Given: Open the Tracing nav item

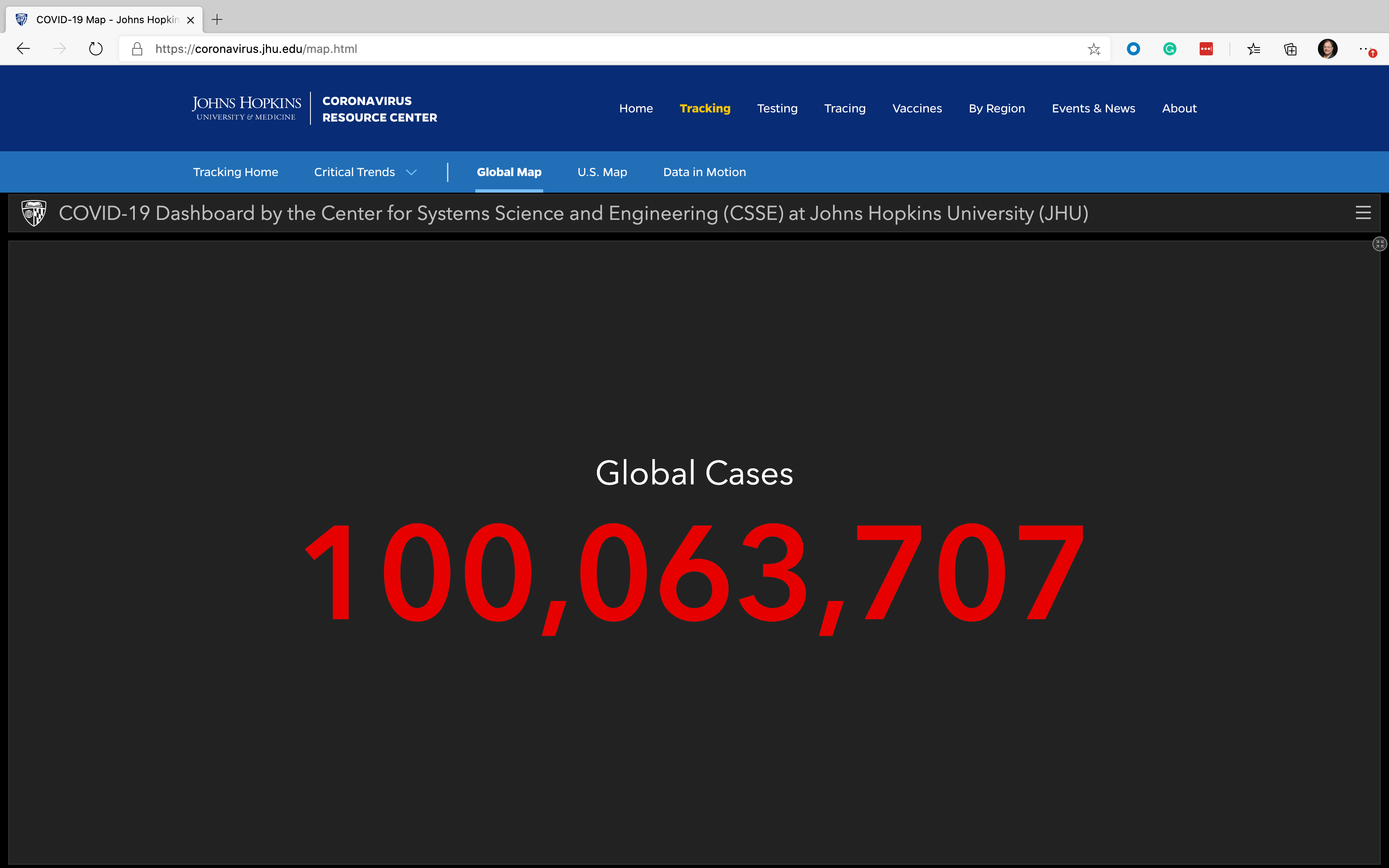Looking at the screenshot, I should click(845, 108).
